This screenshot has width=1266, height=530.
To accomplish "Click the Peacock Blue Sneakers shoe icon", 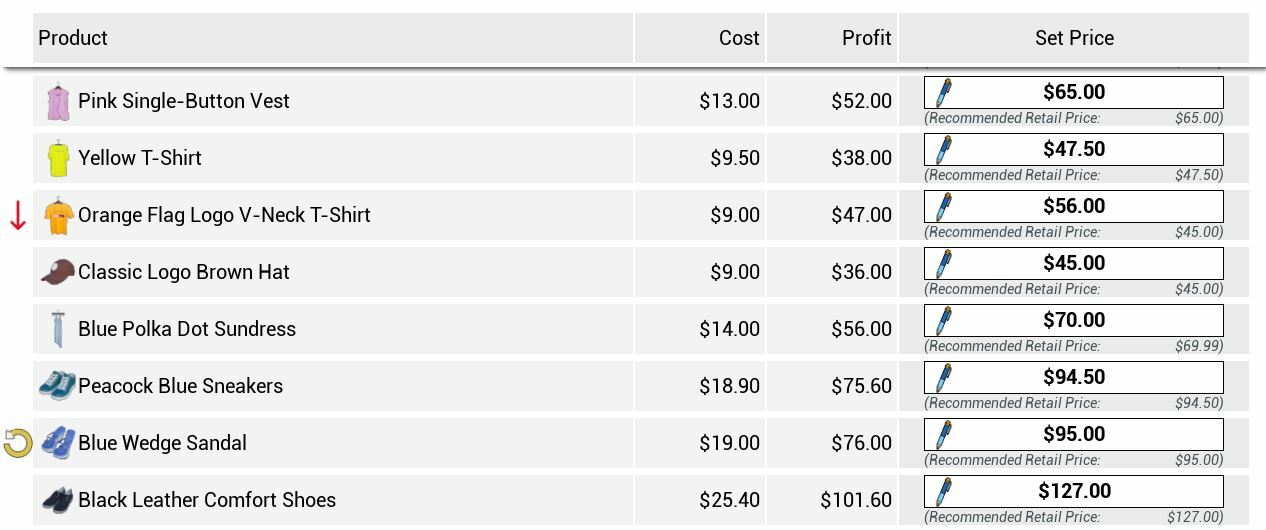I will coord(57,386).
